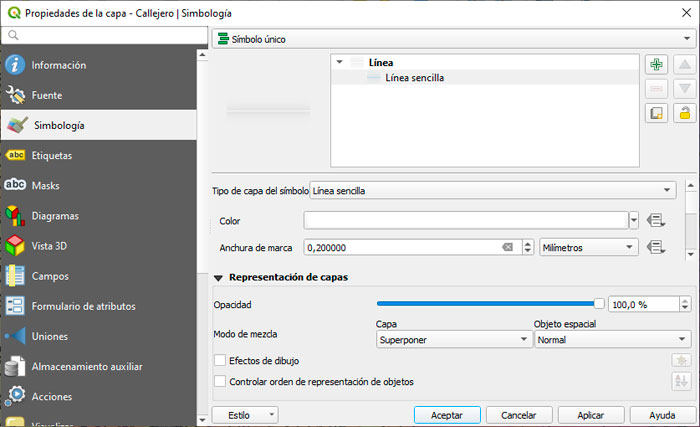Select the Simbología section
Image resolution: width=700 pixels, height=427 pixels.
point(98,125)
